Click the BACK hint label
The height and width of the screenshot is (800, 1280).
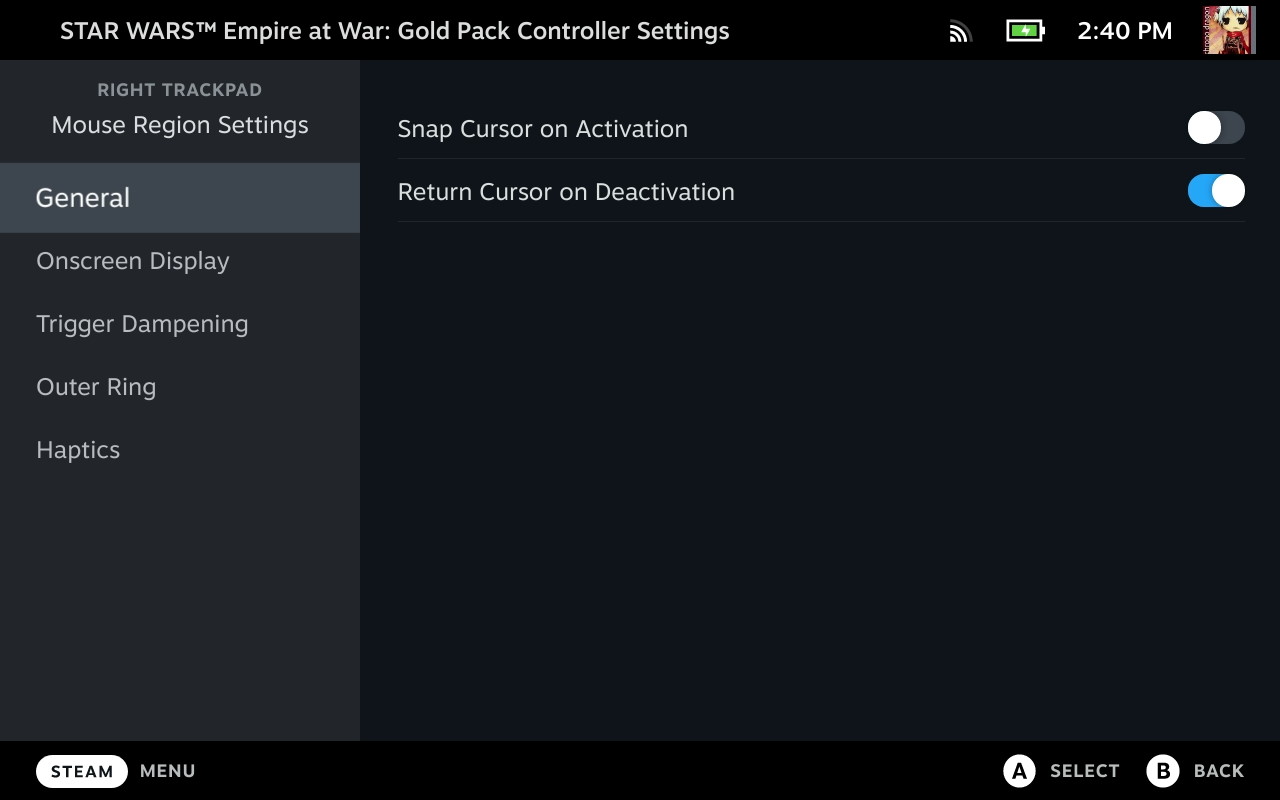[x=1218, y=771]
